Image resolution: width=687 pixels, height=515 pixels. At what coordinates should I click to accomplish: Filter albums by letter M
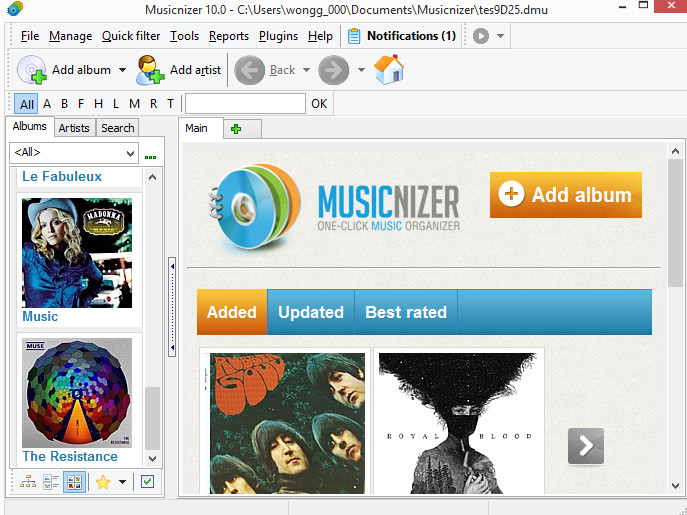[x=135, y=104]
